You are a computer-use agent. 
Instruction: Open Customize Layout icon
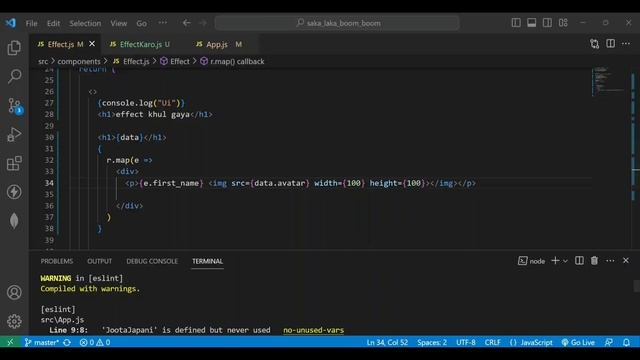pos(563,23)
